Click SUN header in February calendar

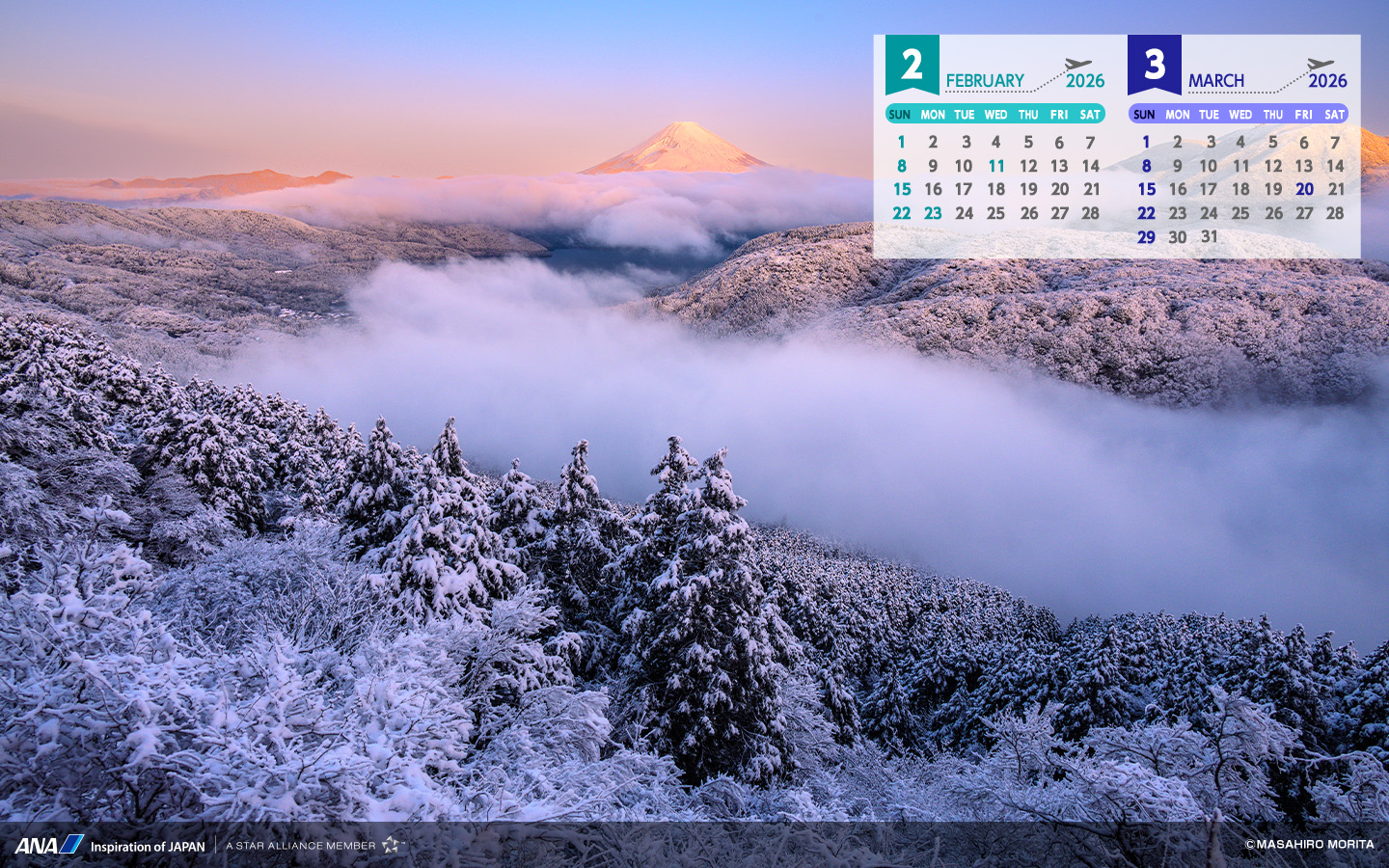[899, 115]
